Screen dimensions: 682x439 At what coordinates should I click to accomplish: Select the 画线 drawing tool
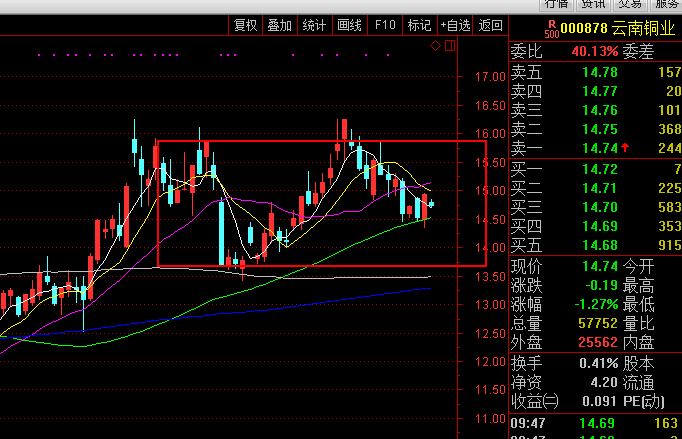[x=349, y=26]
